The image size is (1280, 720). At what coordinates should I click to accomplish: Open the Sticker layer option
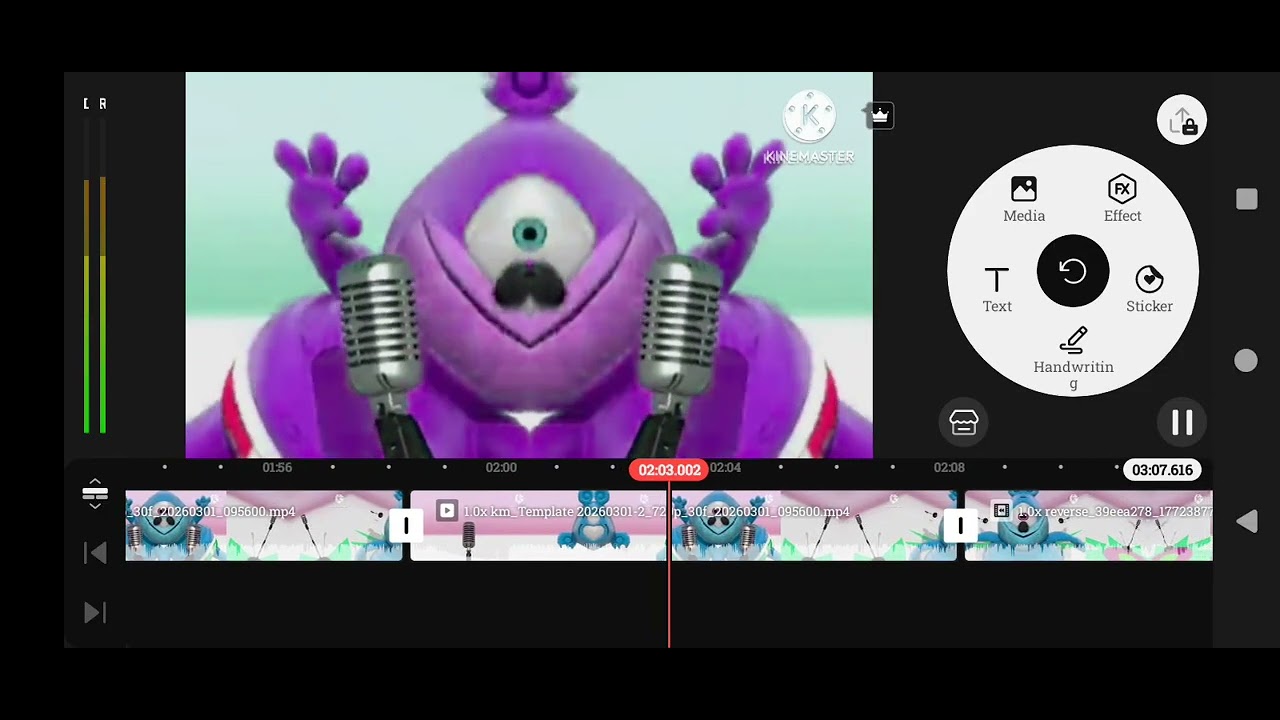click(1149, 290)
